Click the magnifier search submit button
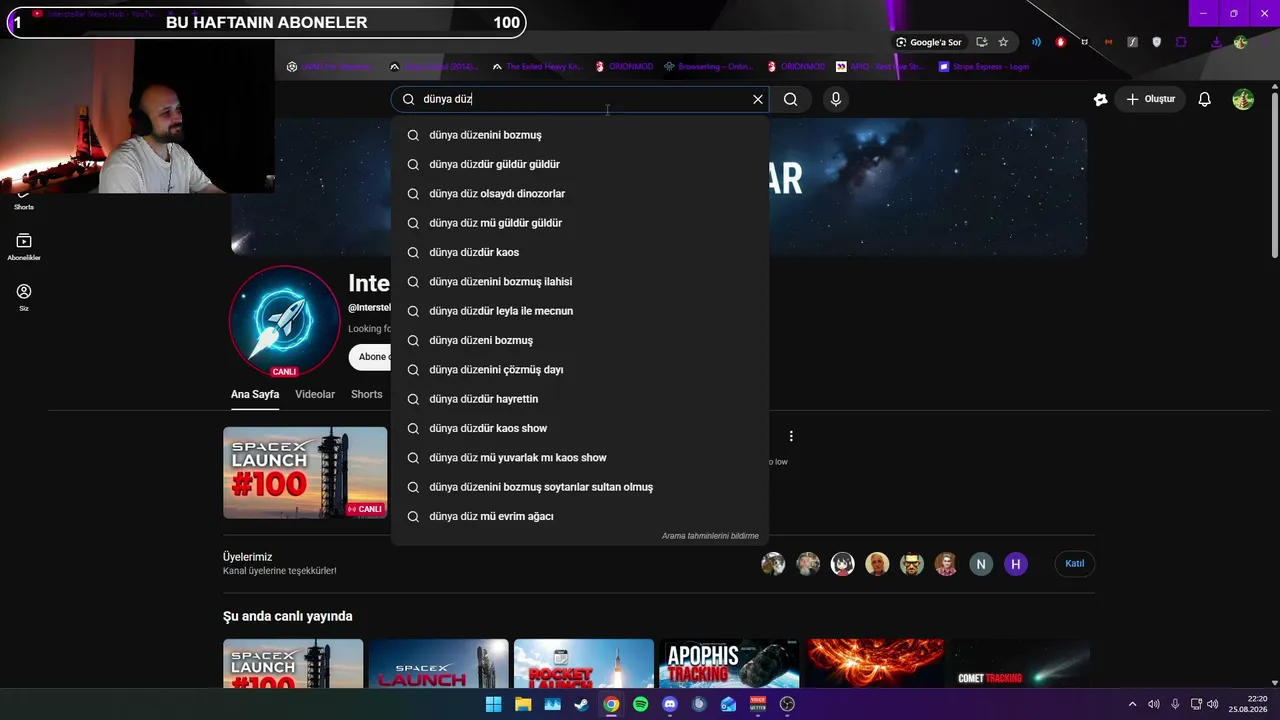Image resolution: width=1280 pixels, height=720 pixels. (x=790, y=99)
